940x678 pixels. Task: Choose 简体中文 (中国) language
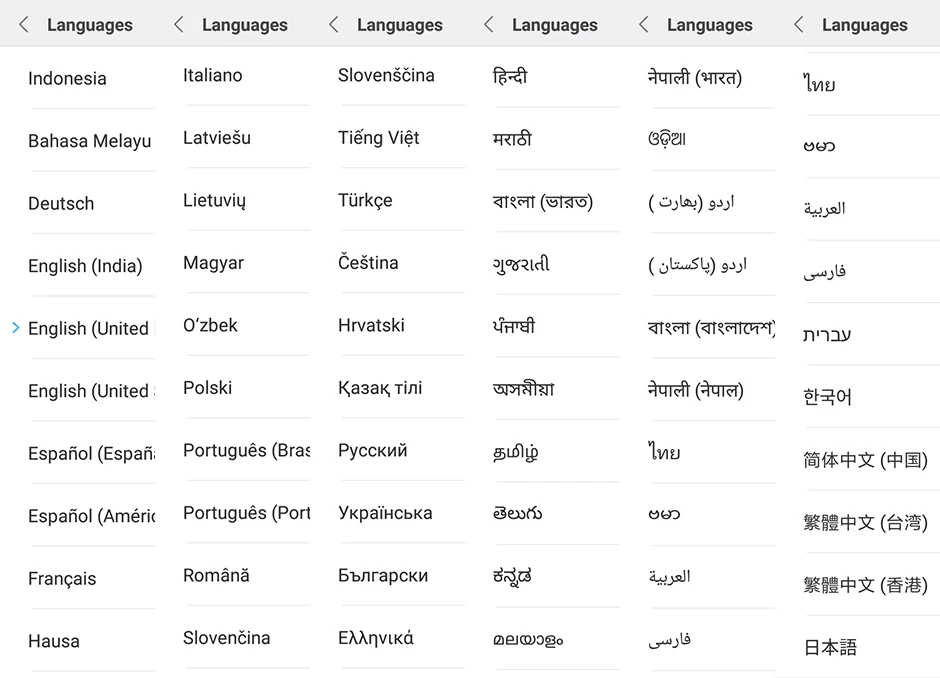pyautogui.click(x=865, y=460)
